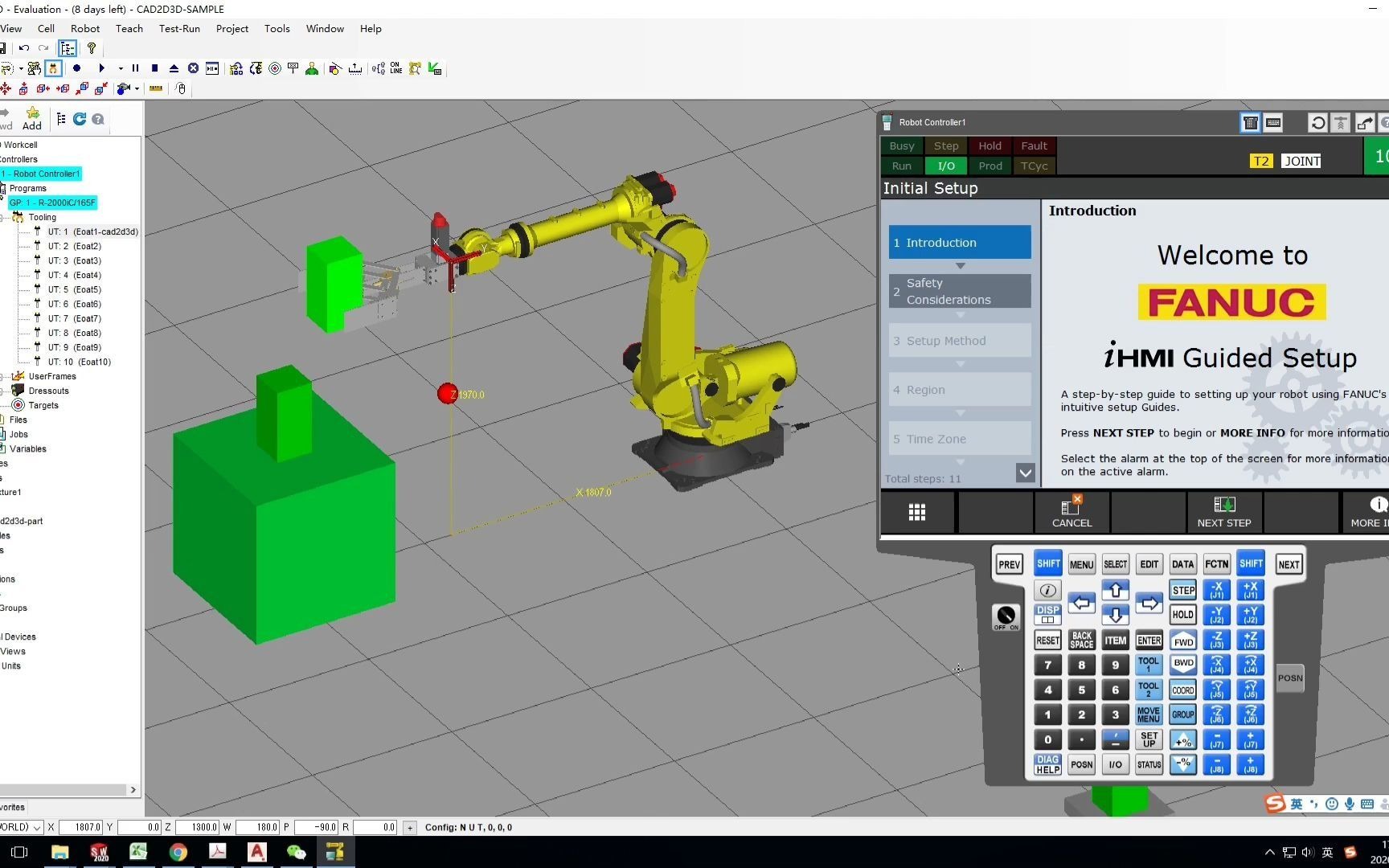Image resolution: width=1389 pixels, height=868 pixels.
Task: Open the WORLD coordinate frame dropdown
Action: pos(37,827)
